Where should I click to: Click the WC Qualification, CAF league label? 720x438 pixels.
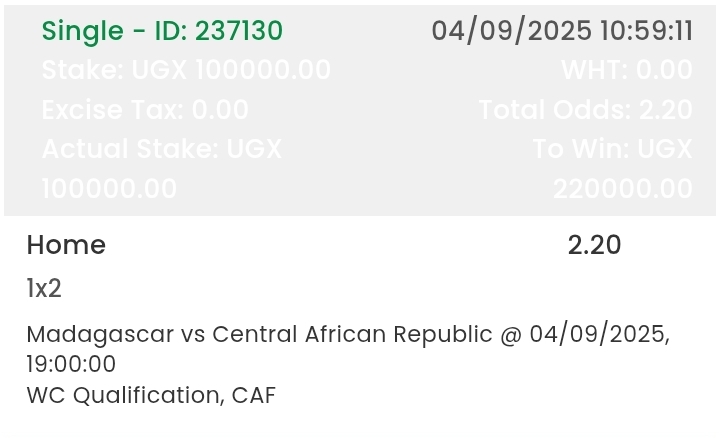click(151, 395)
